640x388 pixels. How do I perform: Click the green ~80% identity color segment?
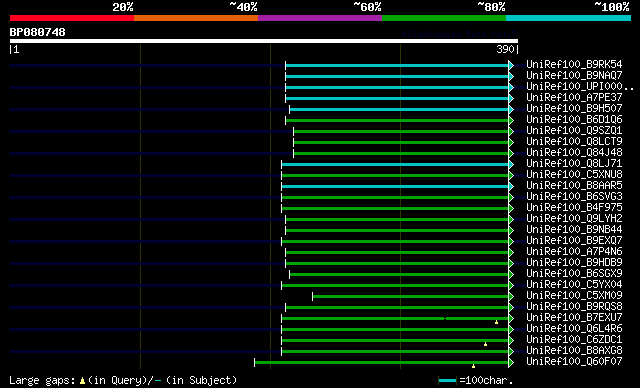[444, 18]
